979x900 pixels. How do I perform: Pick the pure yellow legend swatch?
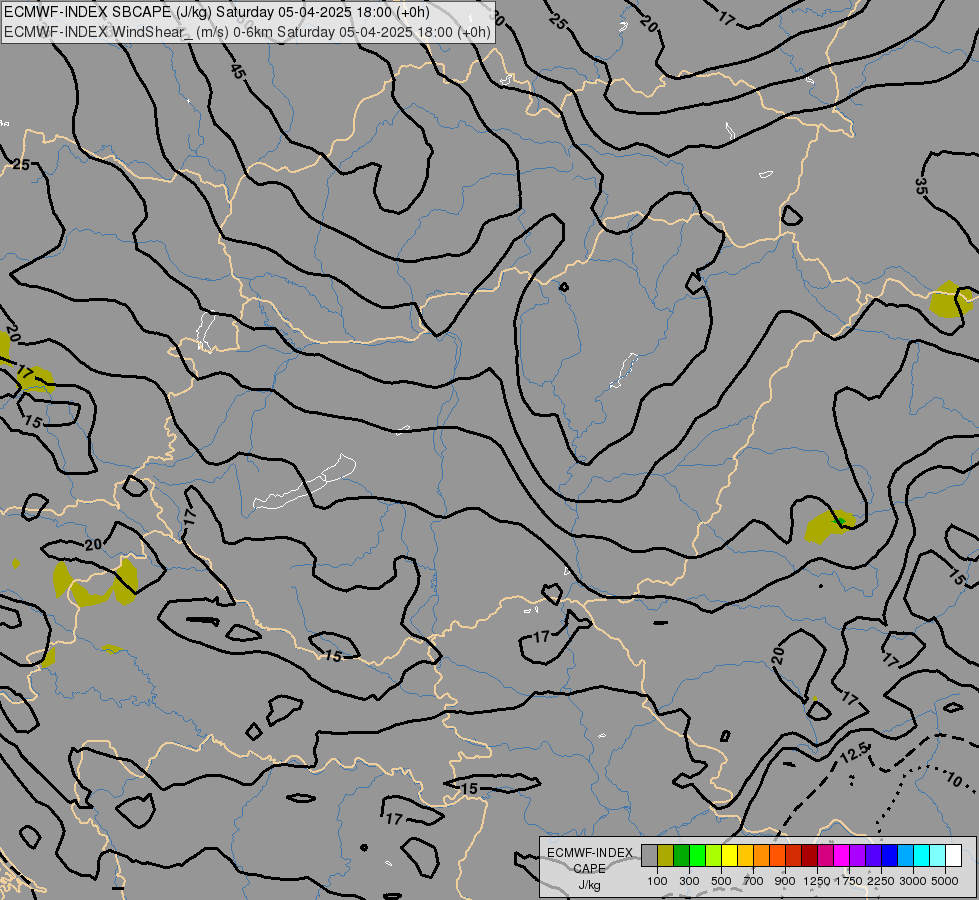pos(729,856)
